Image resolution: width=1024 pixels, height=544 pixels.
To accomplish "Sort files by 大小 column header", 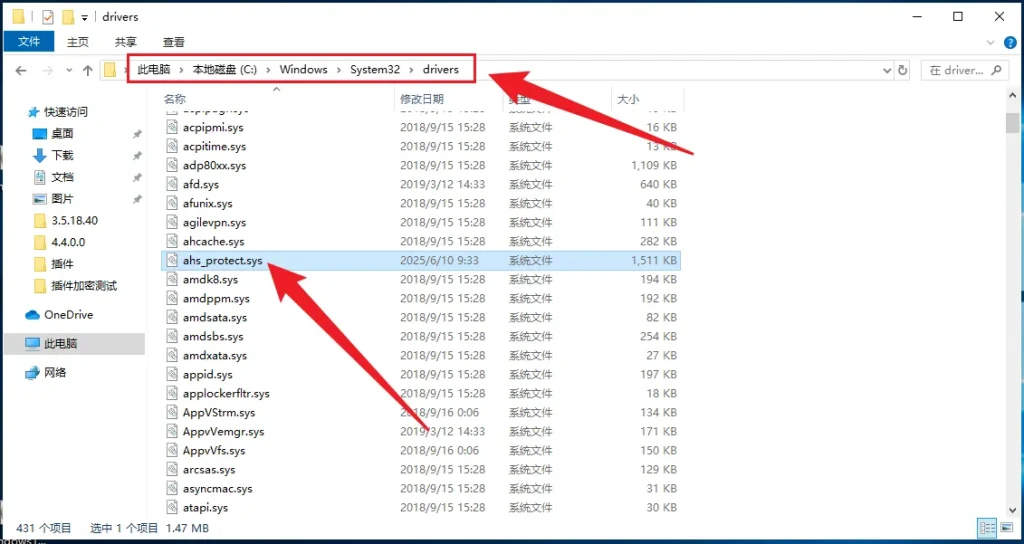I will [x=628, y=99].
